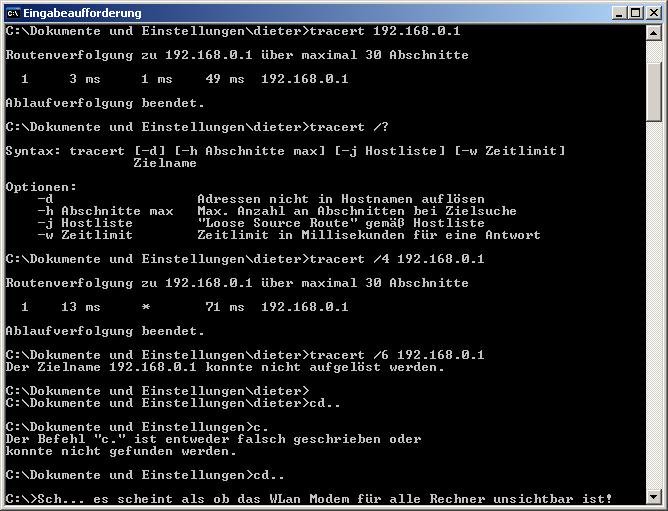The image size is (668, 511).
Task: Click the line 'konnte nicht gefunden werden.'
Action: point(121,451)
